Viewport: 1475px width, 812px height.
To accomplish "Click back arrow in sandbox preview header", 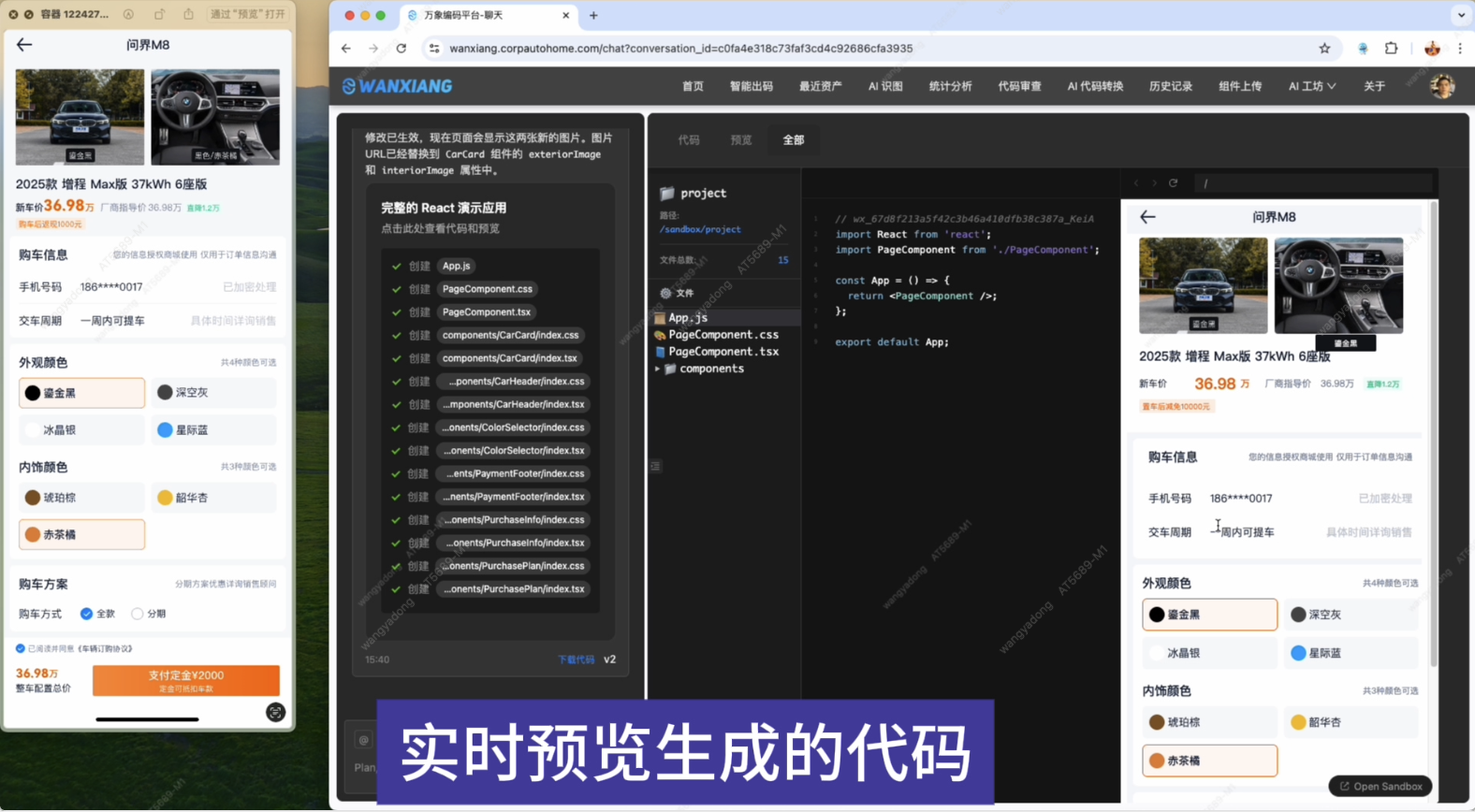I will pyautogui.click(x=1148, y=217).
